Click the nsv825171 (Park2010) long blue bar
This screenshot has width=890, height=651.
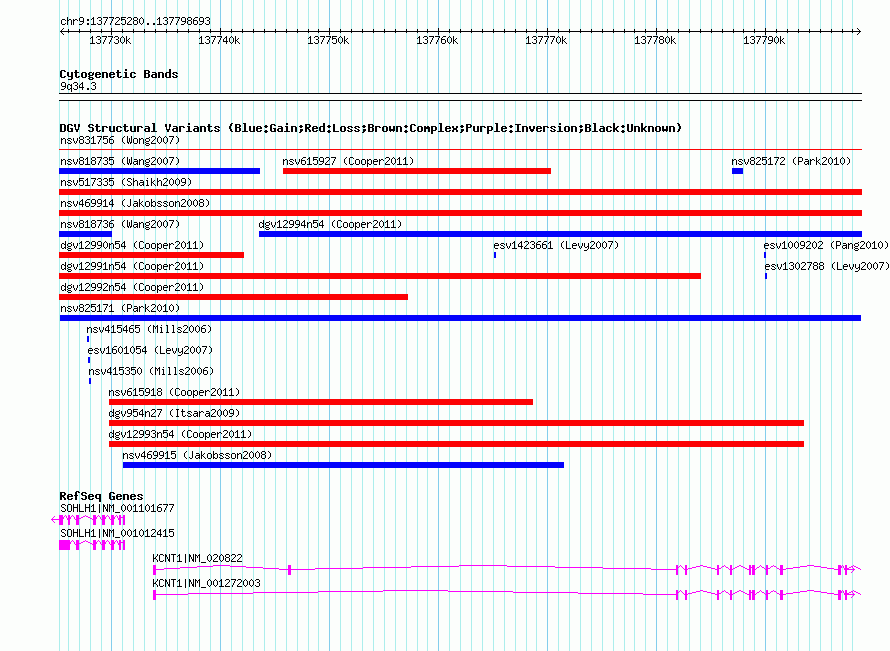[460, 318]
